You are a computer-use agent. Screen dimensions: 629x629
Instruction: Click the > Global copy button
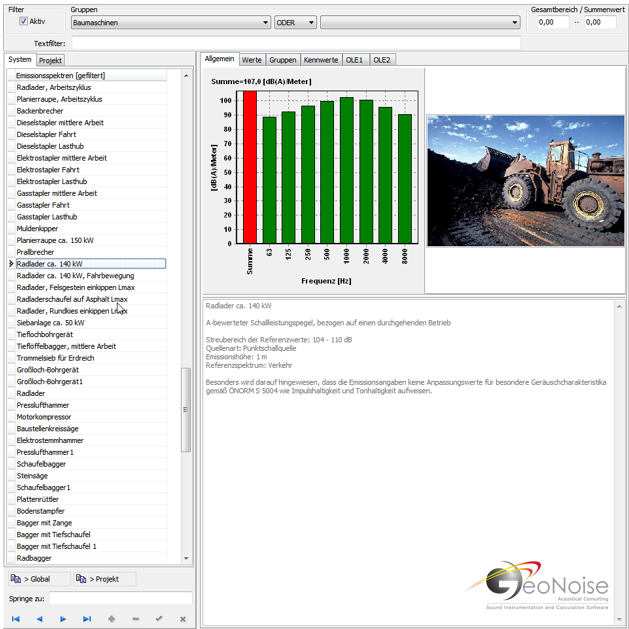click(x=37, y=579)
